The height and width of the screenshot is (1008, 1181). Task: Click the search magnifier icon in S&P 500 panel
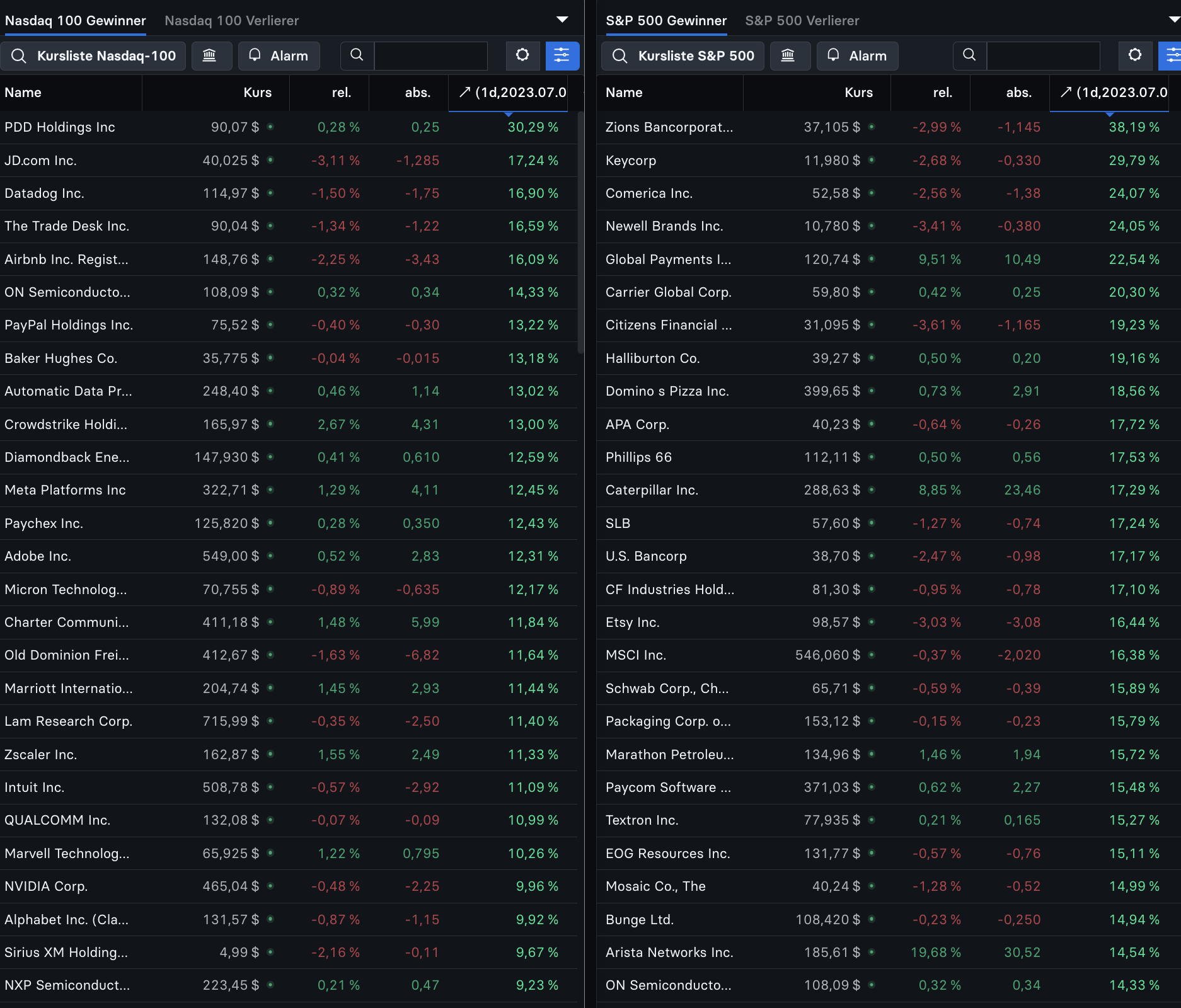[x=970, y=56]
